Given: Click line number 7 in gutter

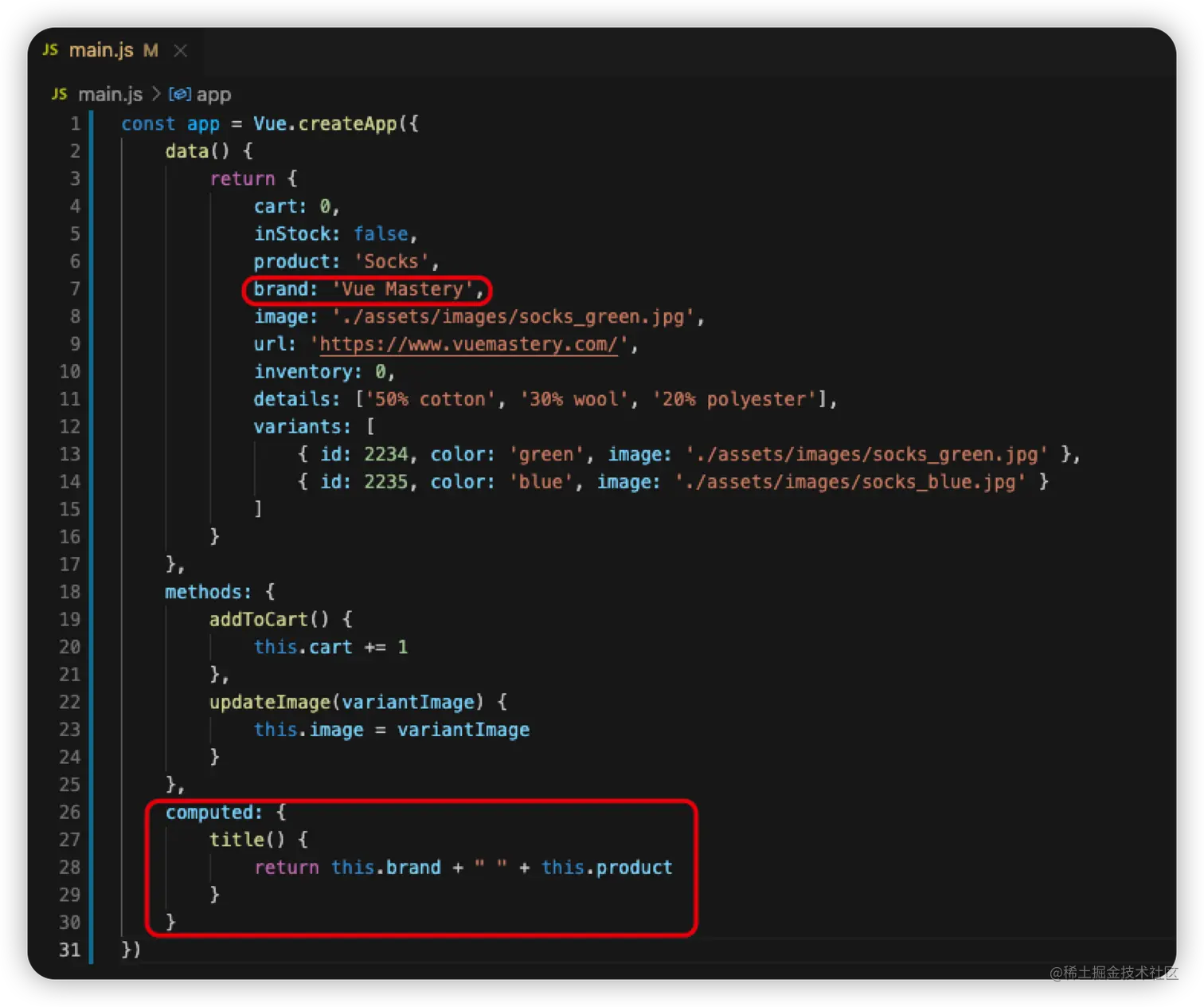Looking at the screenshot, I should point(75,288).
